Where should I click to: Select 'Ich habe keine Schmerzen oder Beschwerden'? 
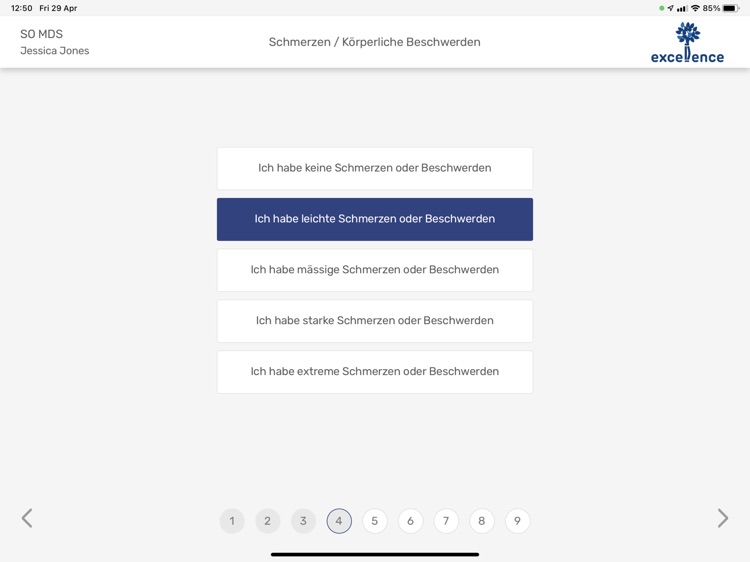[375, 168]
